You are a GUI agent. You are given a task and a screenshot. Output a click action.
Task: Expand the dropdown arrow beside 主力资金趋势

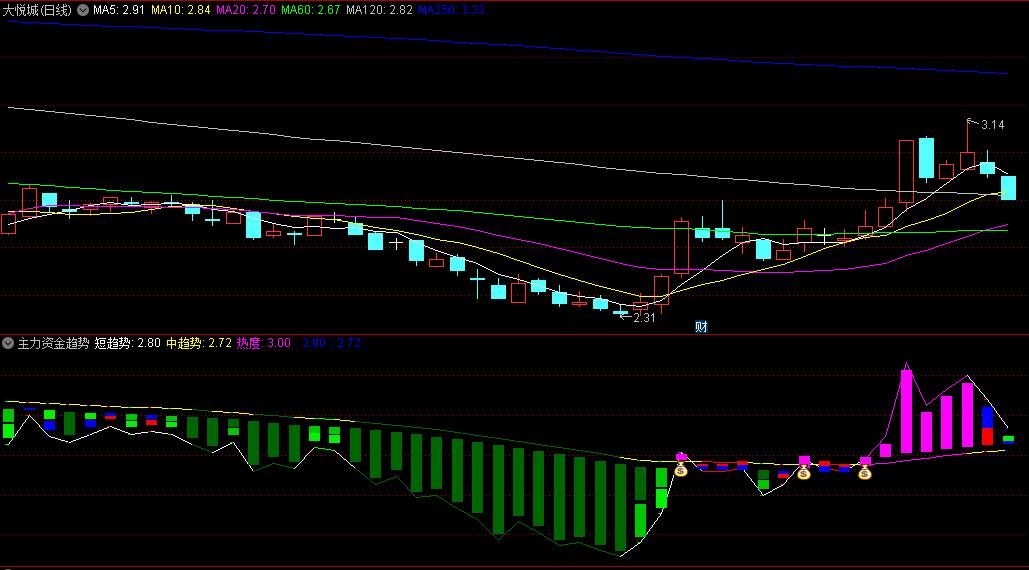pos(8,343)
